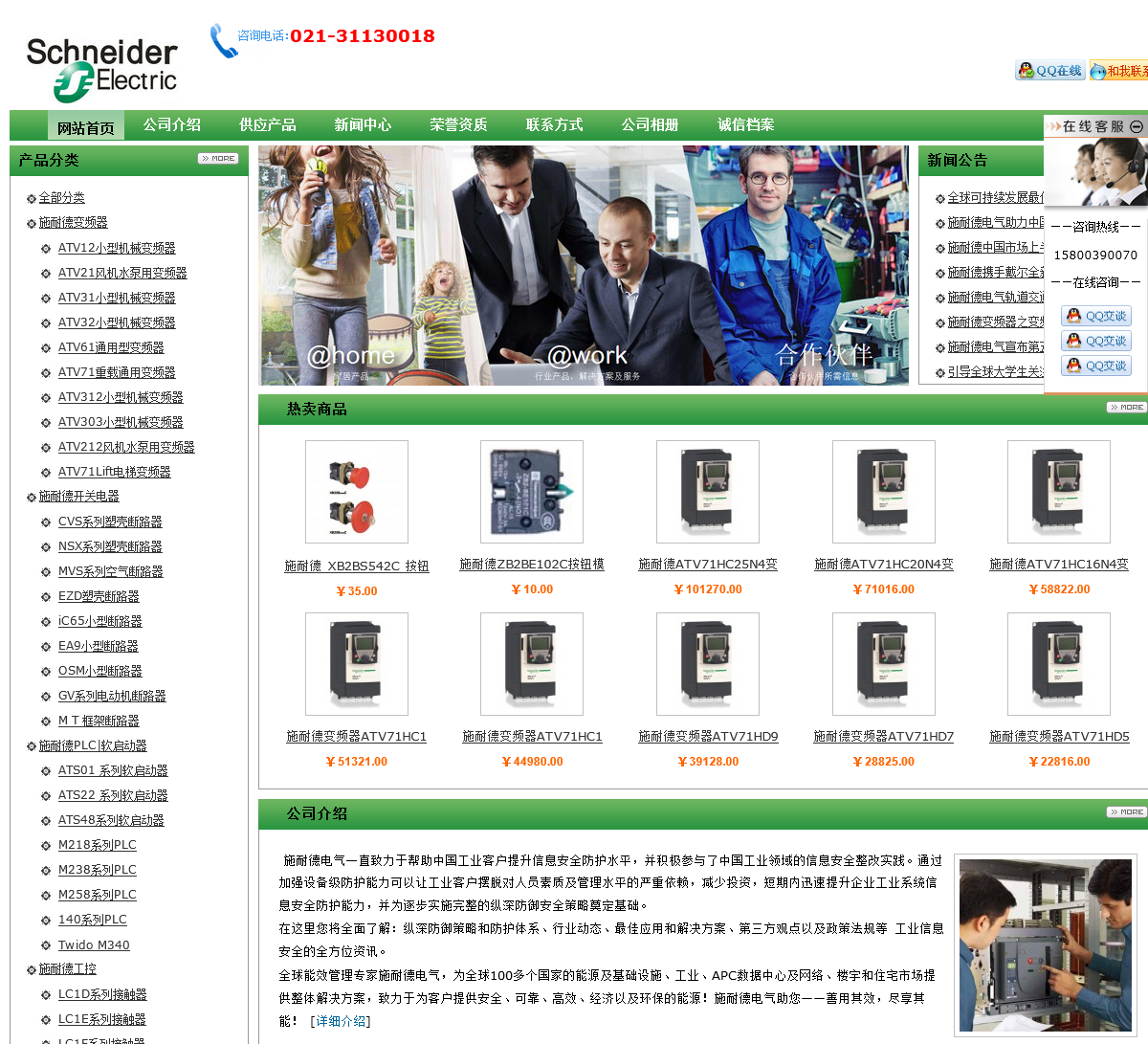Open ATS48系列软启动器 link

tap(111, 820)
